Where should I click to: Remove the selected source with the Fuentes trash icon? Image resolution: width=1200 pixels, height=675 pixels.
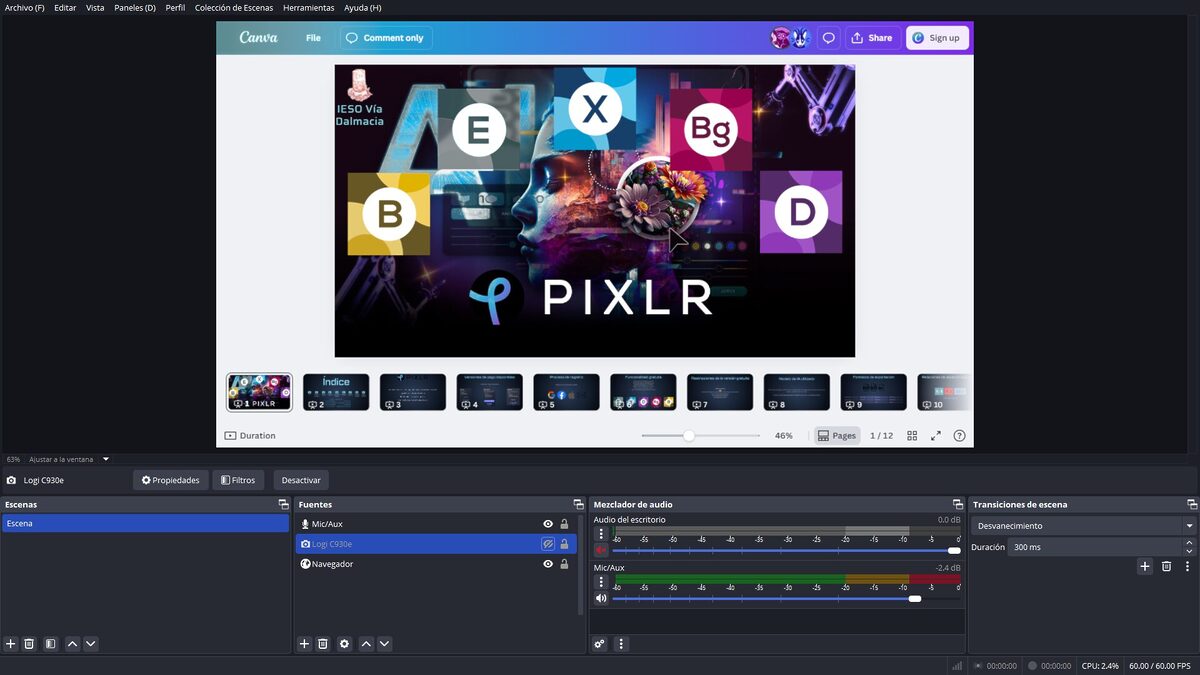click(323, 644)
